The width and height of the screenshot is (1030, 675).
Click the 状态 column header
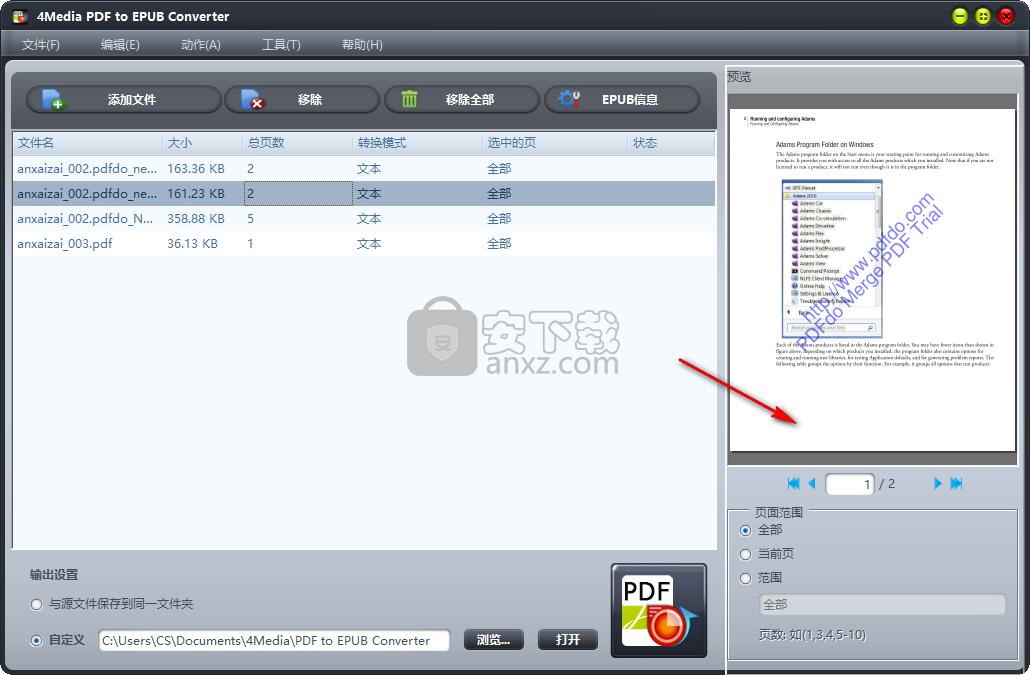(x=671, y=143)
